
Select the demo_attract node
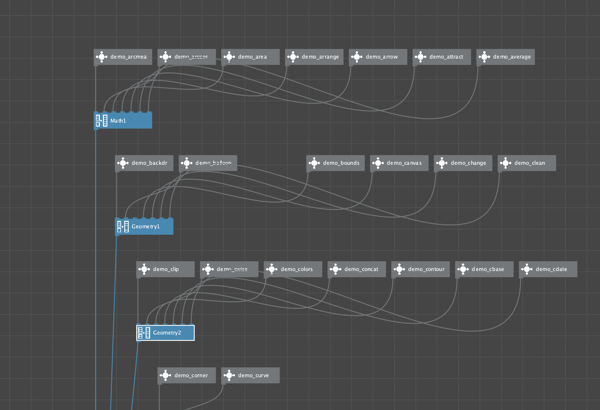442,57
